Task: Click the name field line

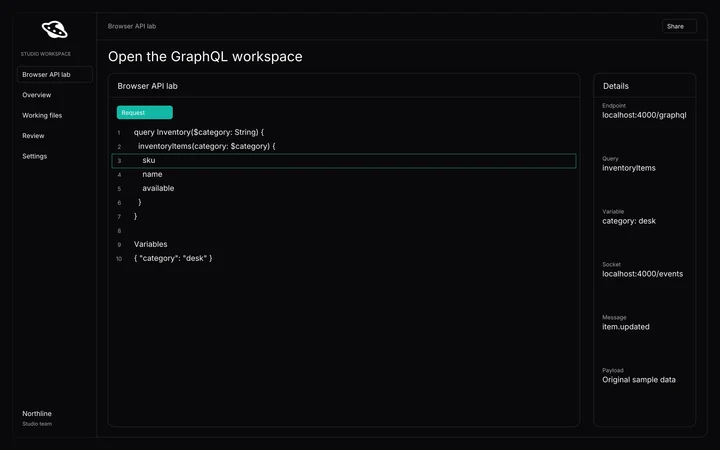Action: point(152,174)
